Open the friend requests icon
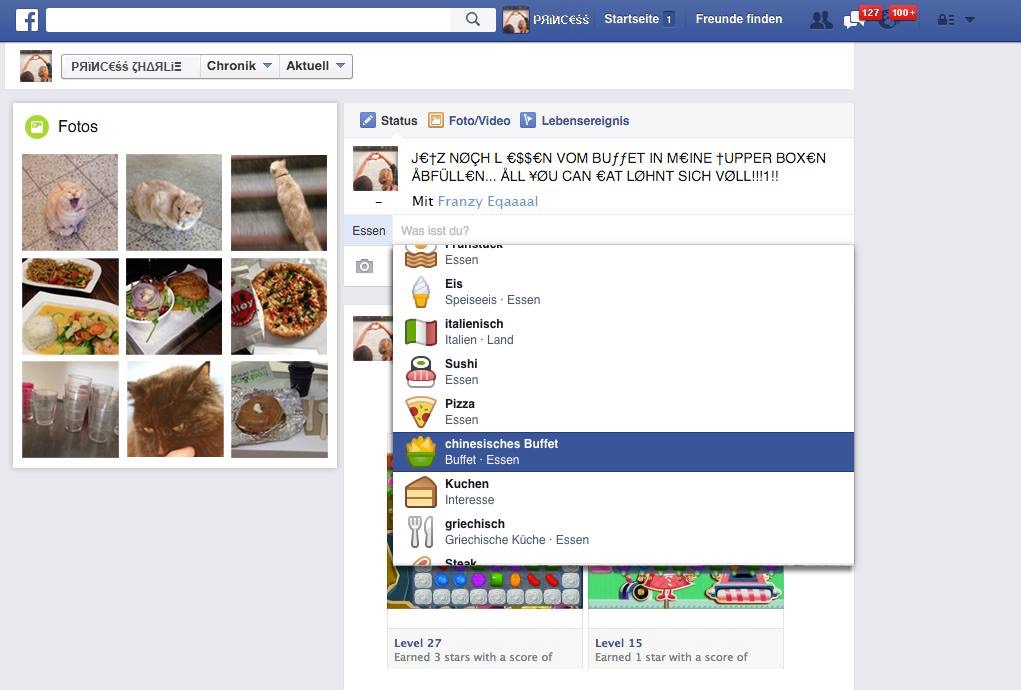Image resolution: width=1021 pixels, height=690 pixels. pos(821,20)
